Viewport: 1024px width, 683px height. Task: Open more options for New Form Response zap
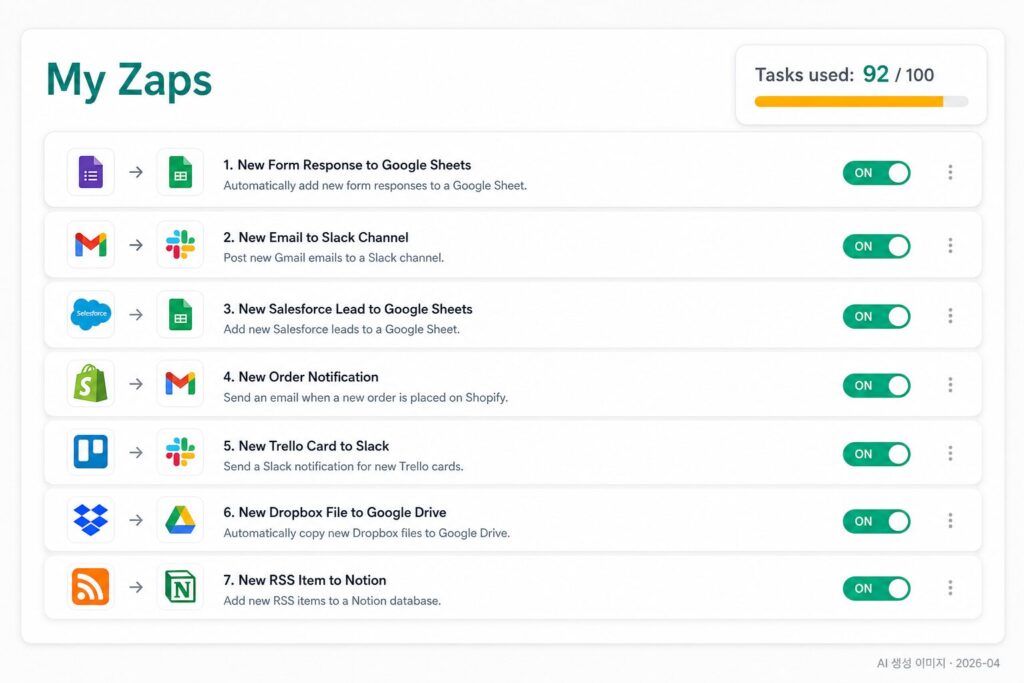950,172
